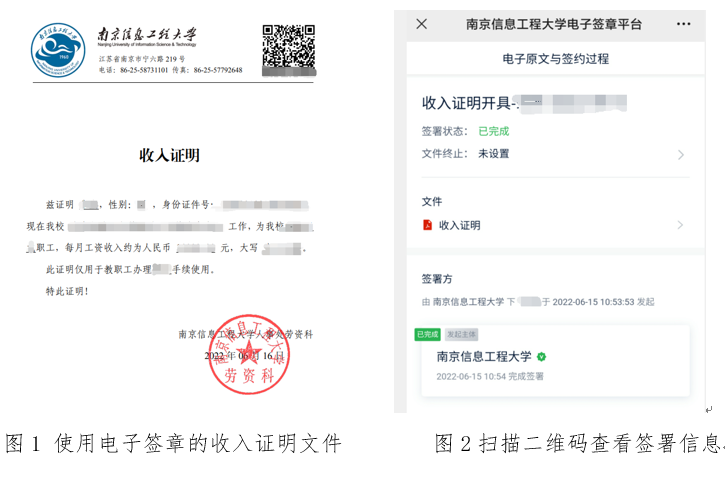Click the green verified badge beside signer name

point(541,356)
